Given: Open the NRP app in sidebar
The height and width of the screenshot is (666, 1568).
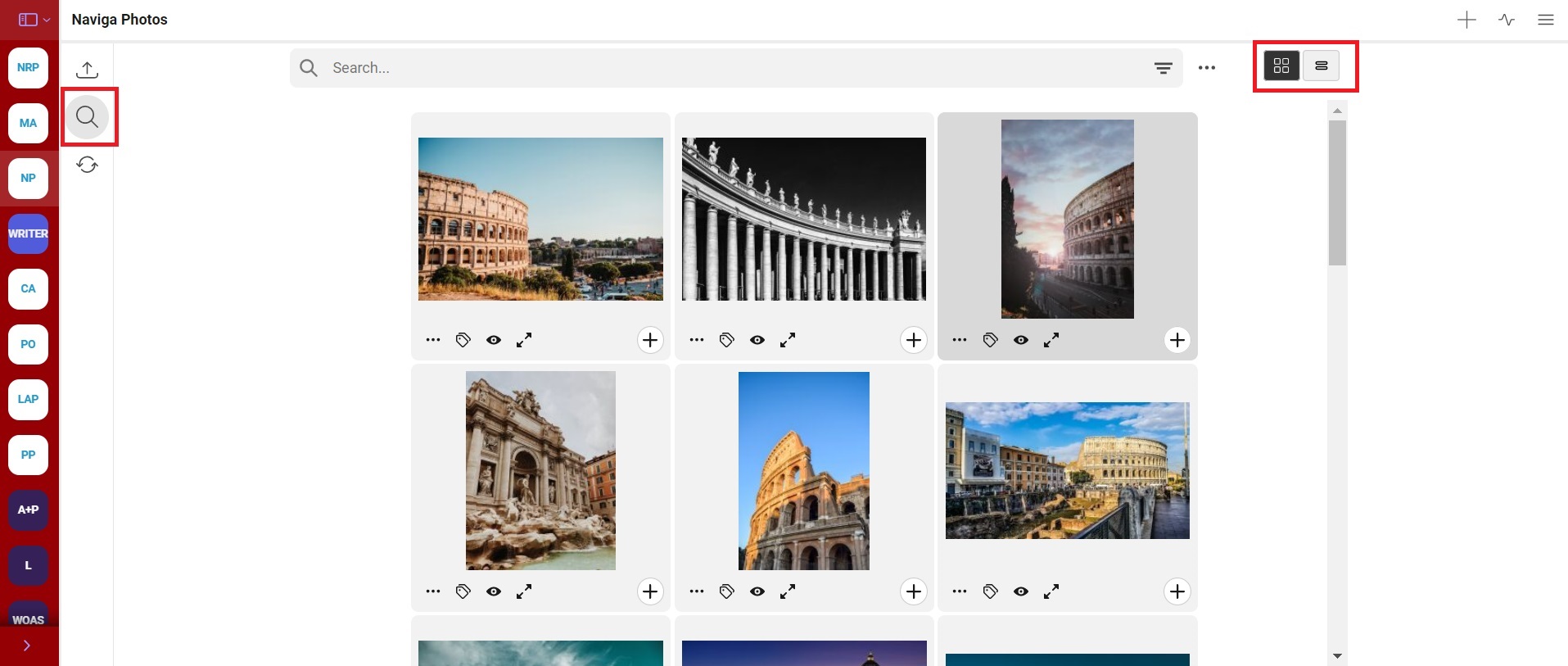Looking at the screenshot, I should [x=28, y=67].
